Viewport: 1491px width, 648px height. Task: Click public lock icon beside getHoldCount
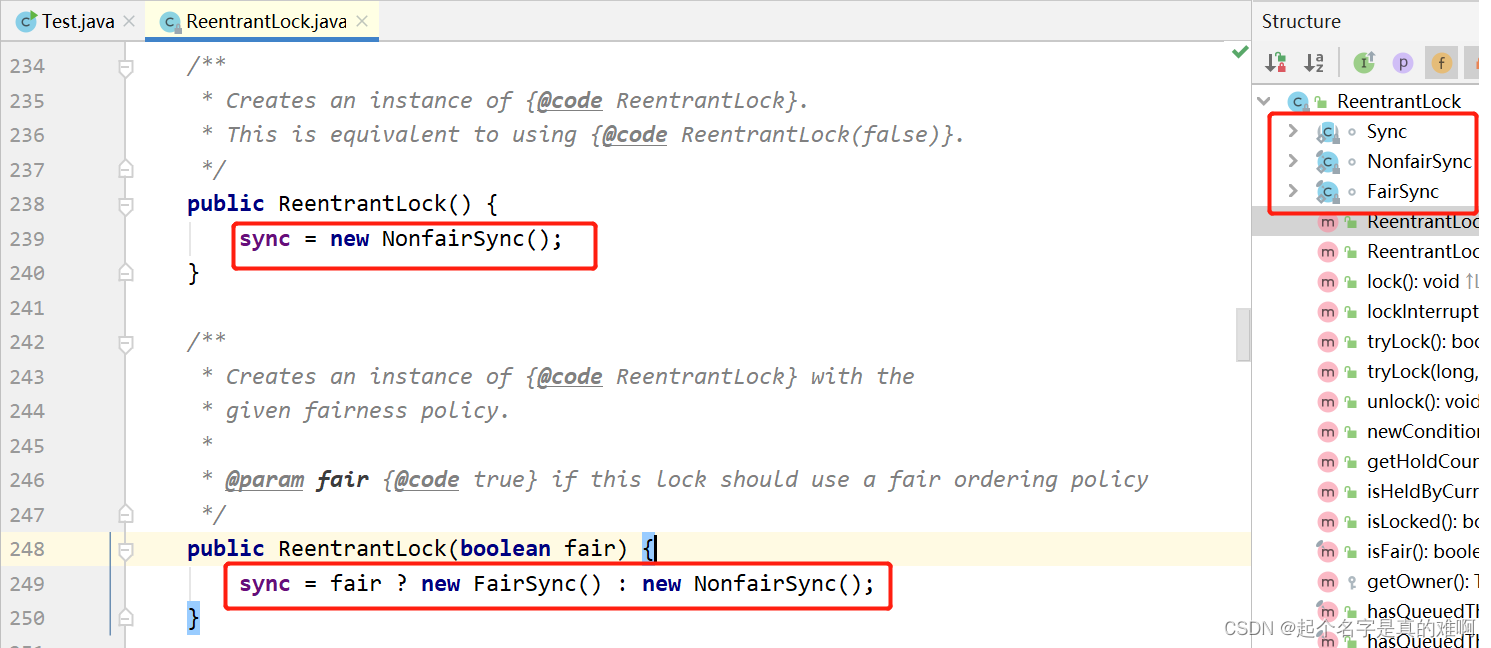(1352, 461)
